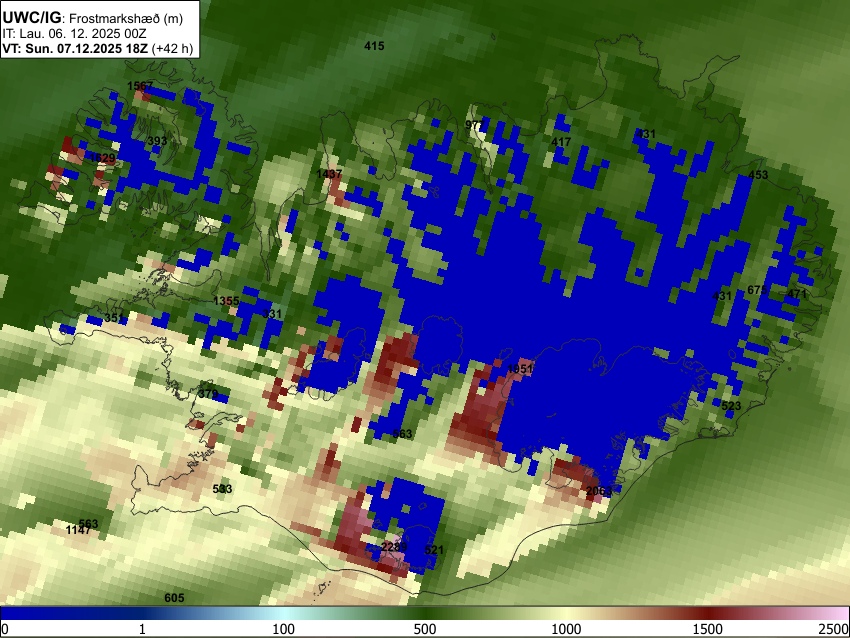This screenshot has width=850, height=638.
Task: Click the 'VT: Sun. 07.12.2025 18Z' valid time
Action: (x=75, y=48)
